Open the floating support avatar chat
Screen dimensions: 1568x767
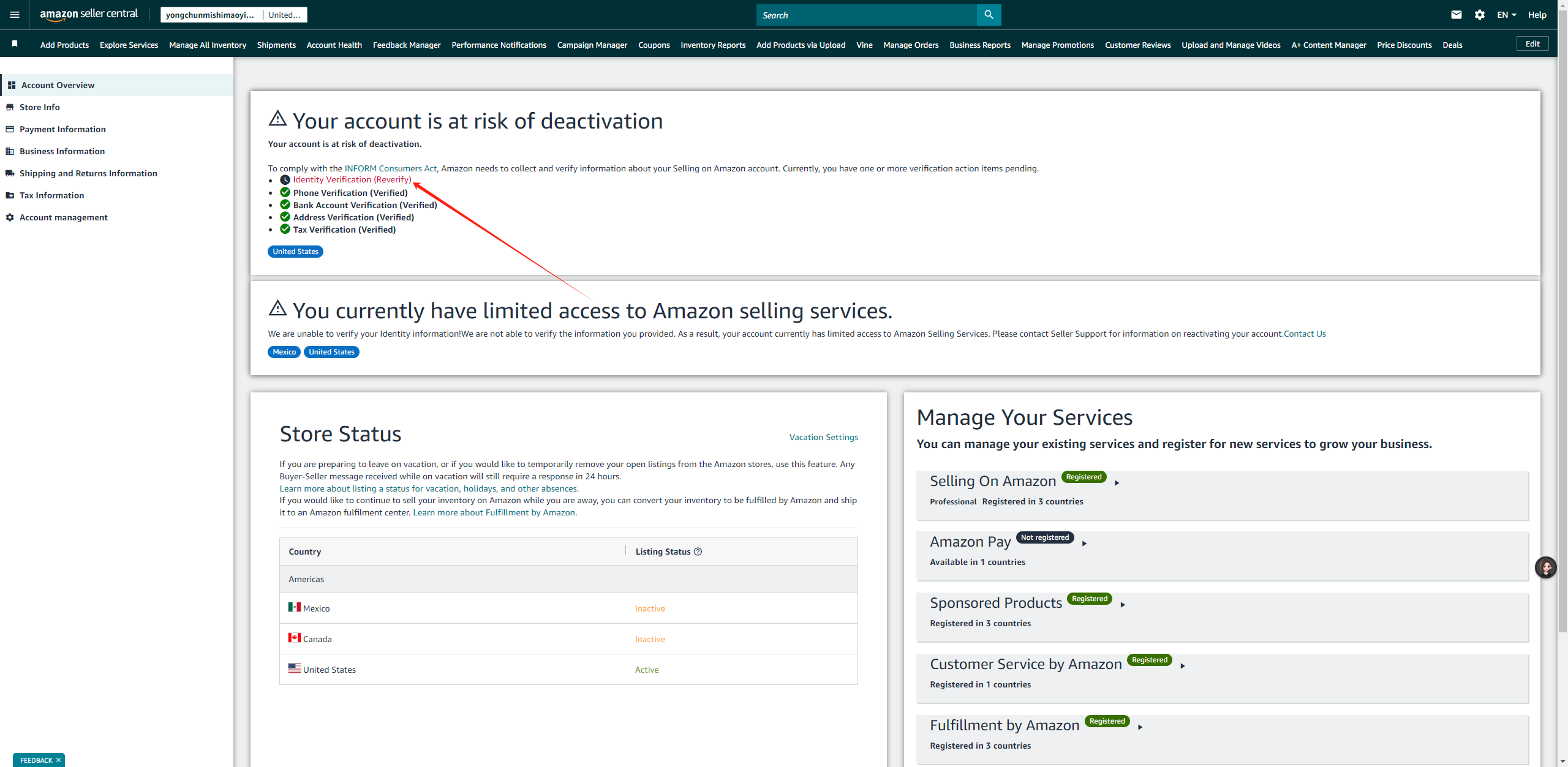[x=1545, y=567]
